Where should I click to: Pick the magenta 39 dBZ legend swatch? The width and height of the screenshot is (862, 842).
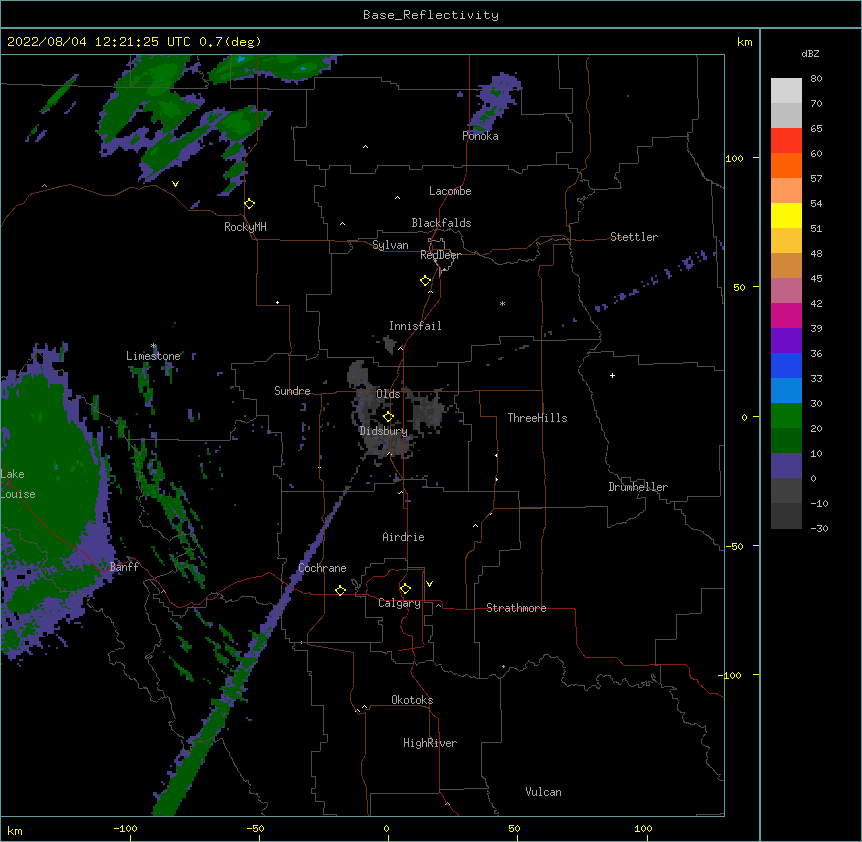(x=786, y=315)
